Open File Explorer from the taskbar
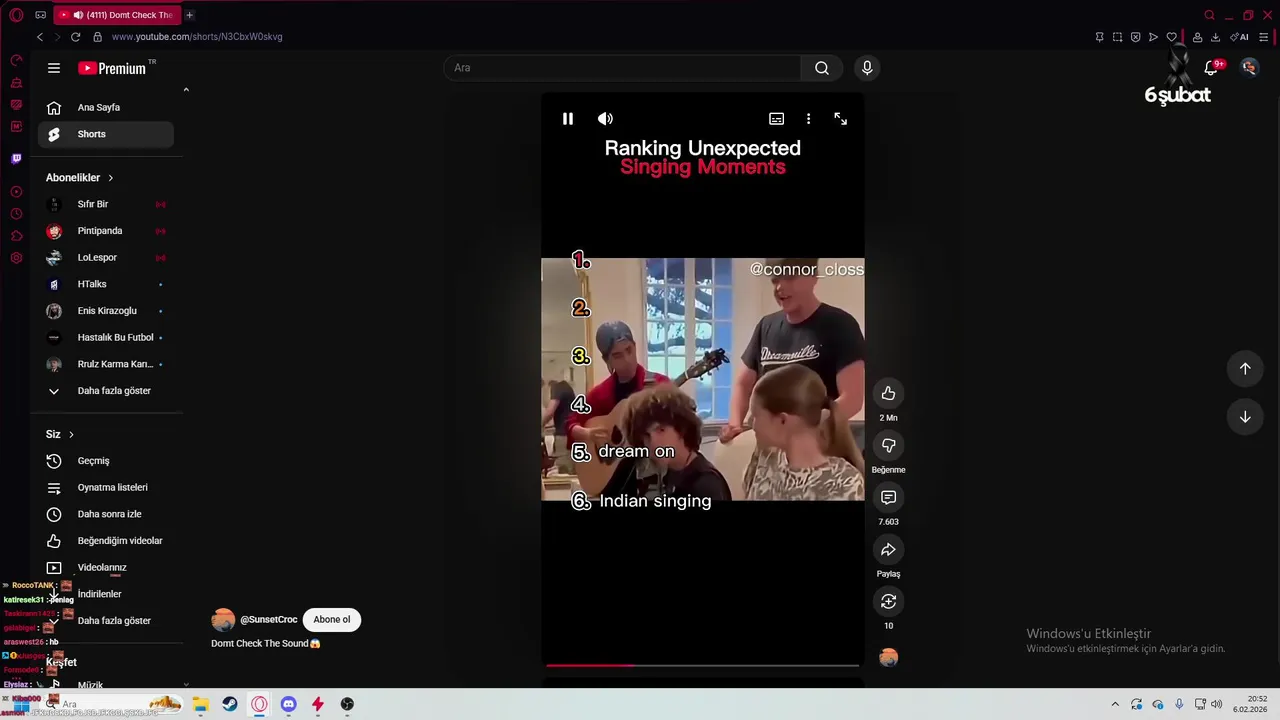Image resolution: width=1280 pixels, height=720 pixels. [x=200, y=704]
